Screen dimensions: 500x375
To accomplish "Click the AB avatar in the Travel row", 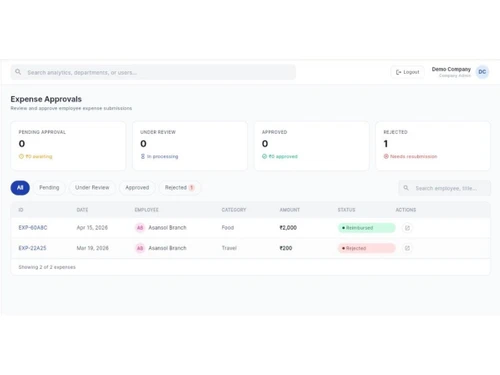I will (140, 248).
